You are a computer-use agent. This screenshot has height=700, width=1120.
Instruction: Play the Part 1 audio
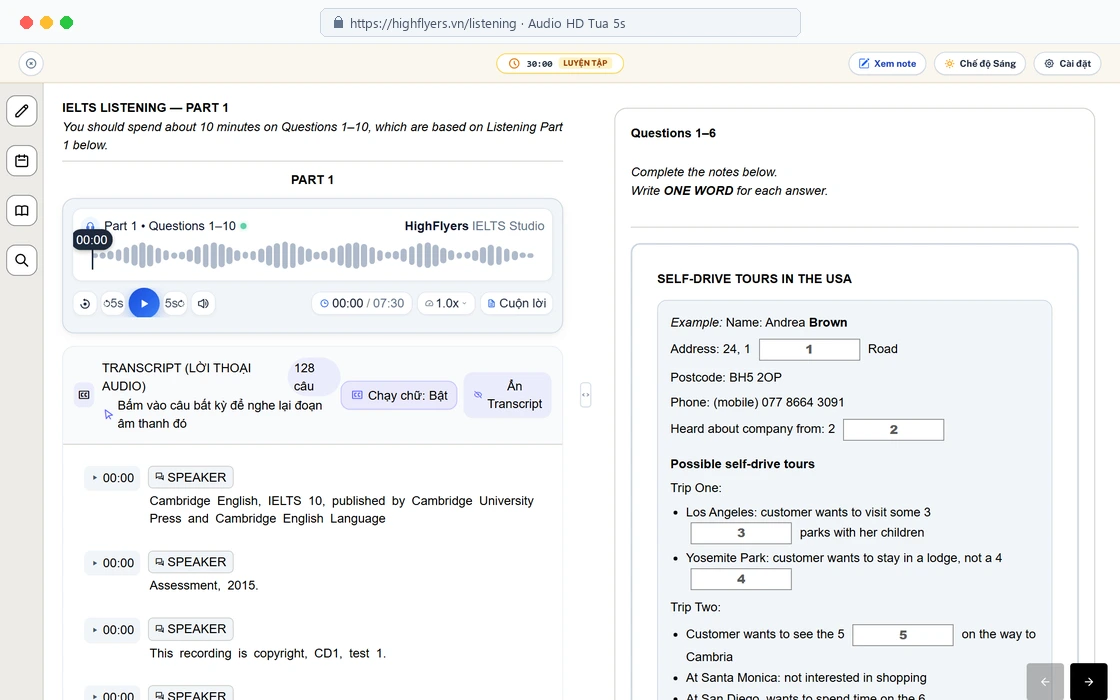coord(144,304)
